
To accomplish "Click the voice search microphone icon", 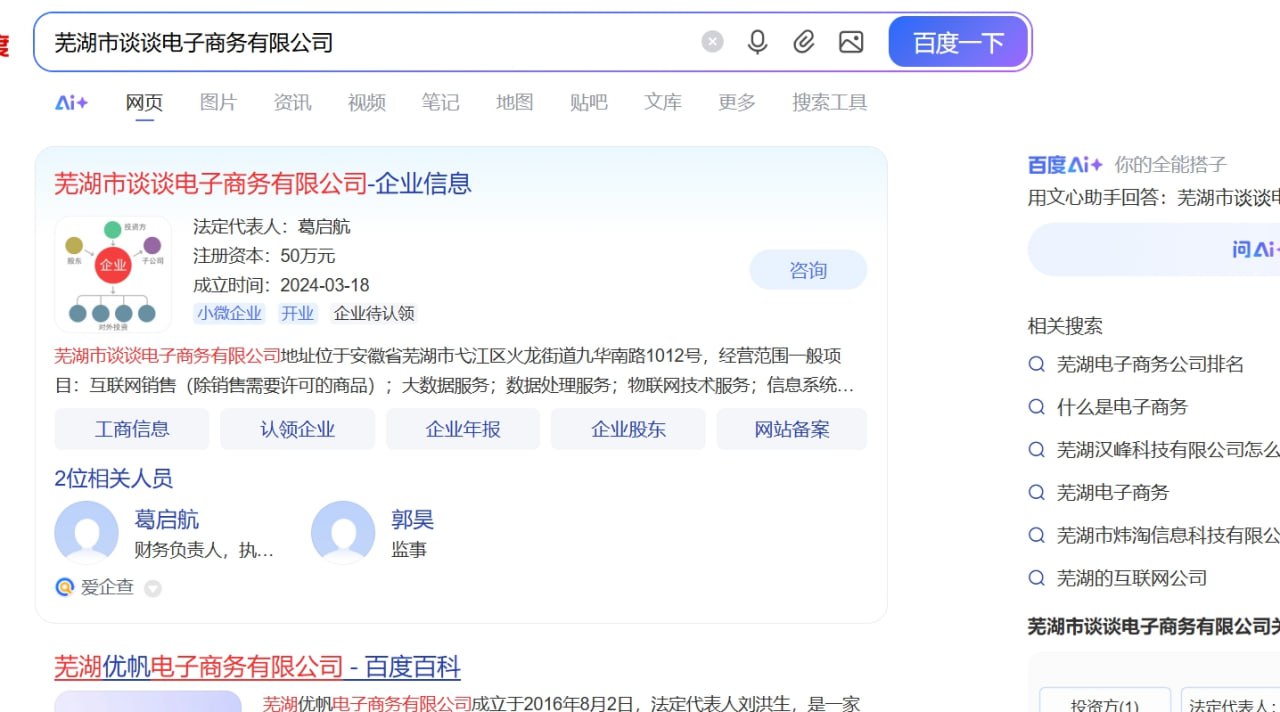I will (x=757, y=41).
